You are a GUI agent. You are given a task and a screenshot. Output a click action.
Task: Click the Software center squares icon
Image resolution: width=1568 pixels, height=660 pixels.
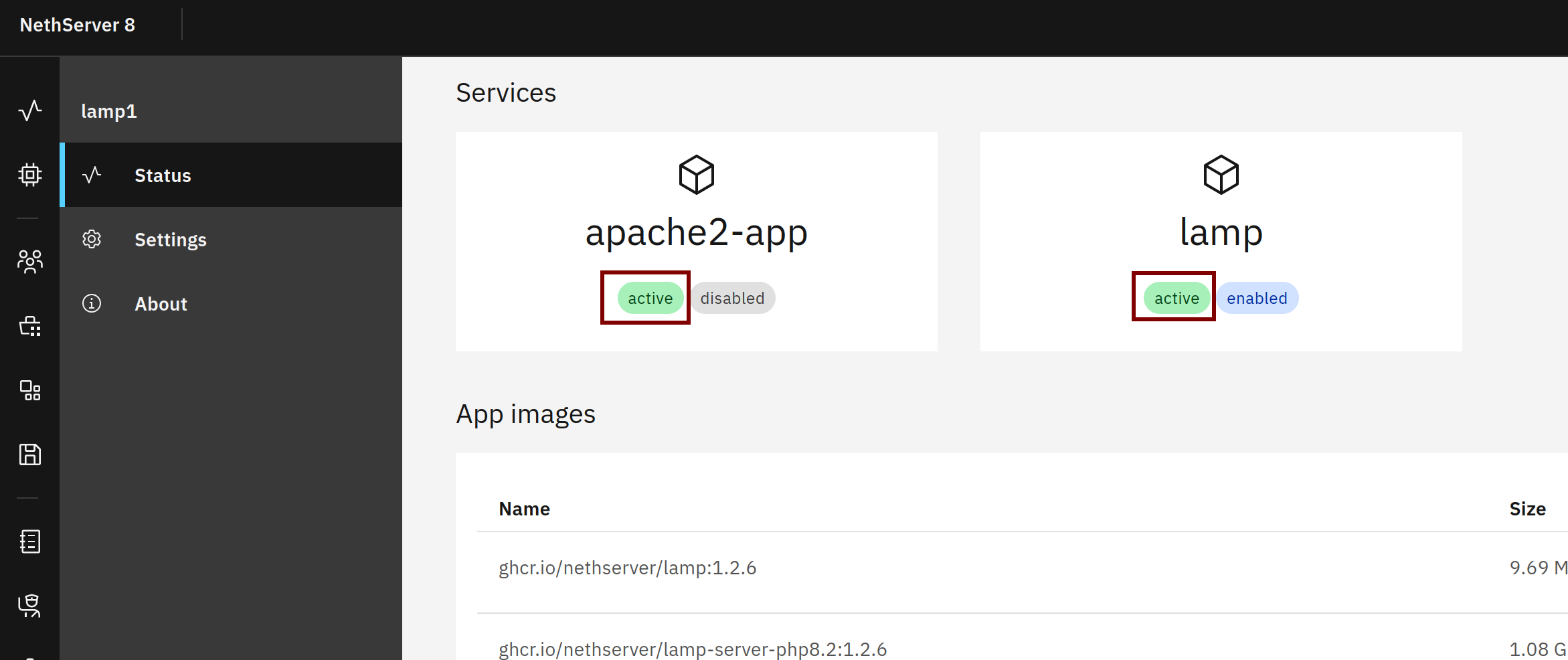point(29,390)
